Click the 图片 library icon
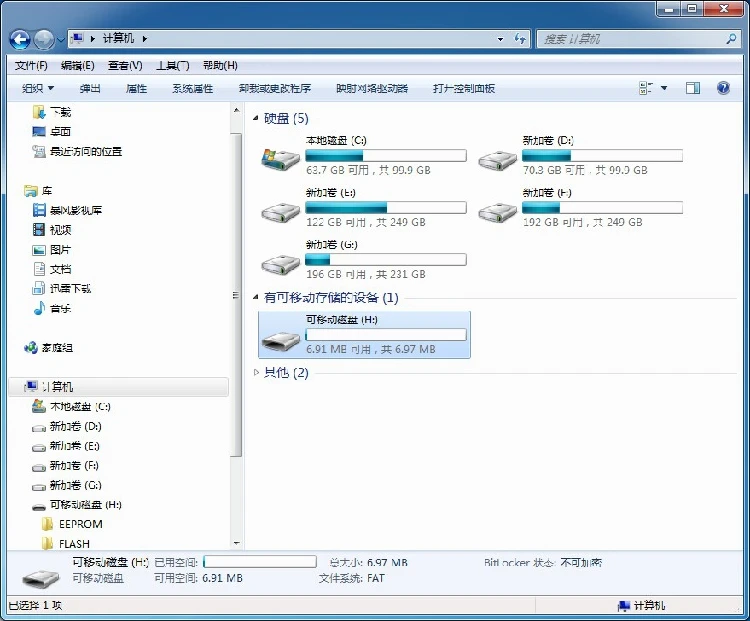The width and height of the screenshot is (750, 621). coord(39,250)
